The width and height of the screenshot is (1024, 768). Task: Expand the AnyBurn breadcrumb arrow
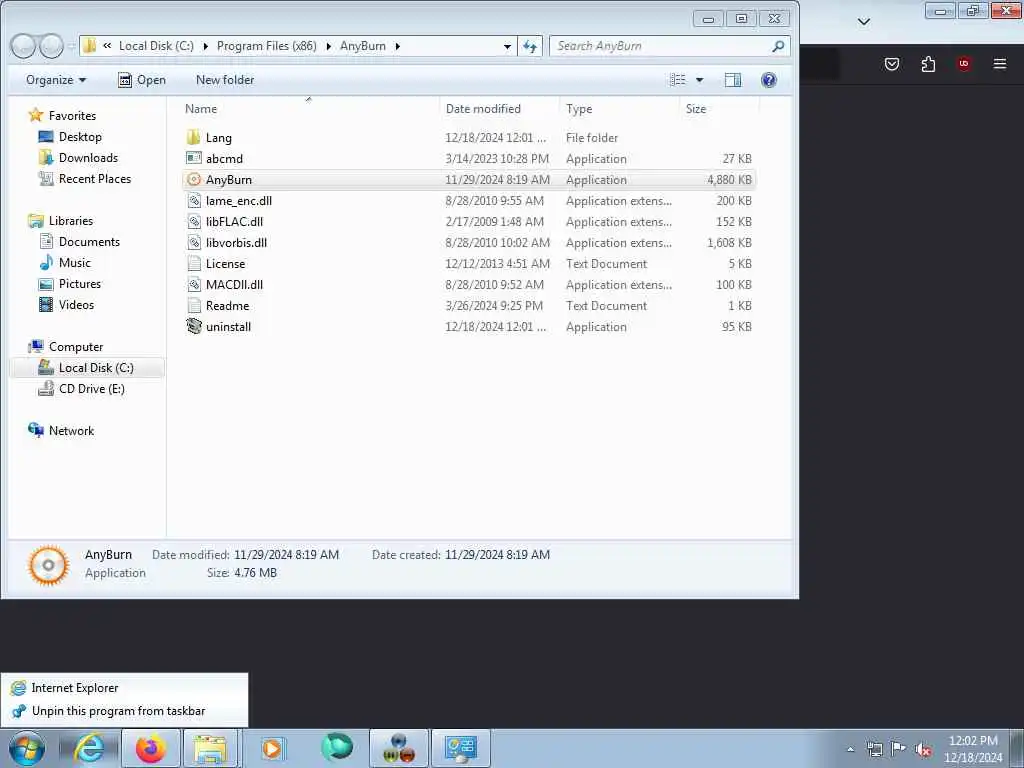(397, 46)
